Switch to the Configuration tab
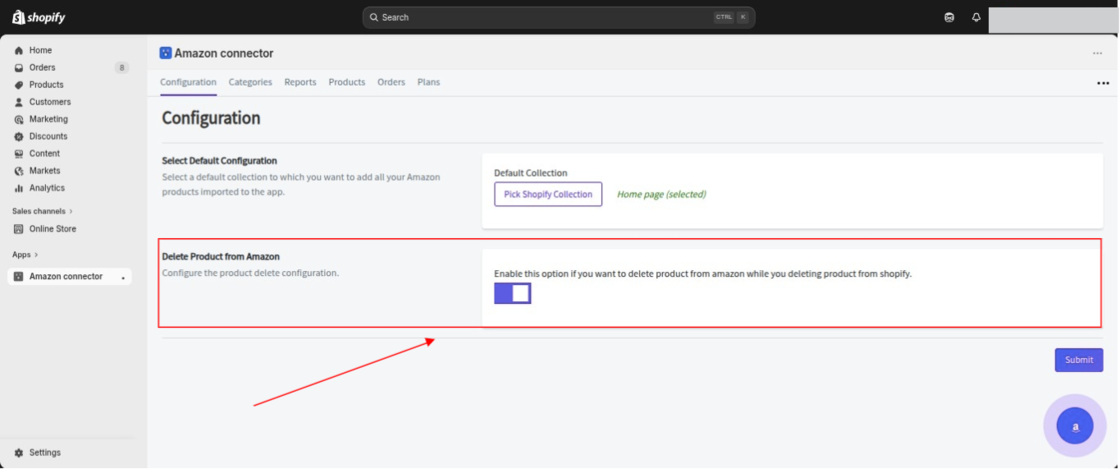Viewport: 1120px width, 469px height. tap(188, 82)
